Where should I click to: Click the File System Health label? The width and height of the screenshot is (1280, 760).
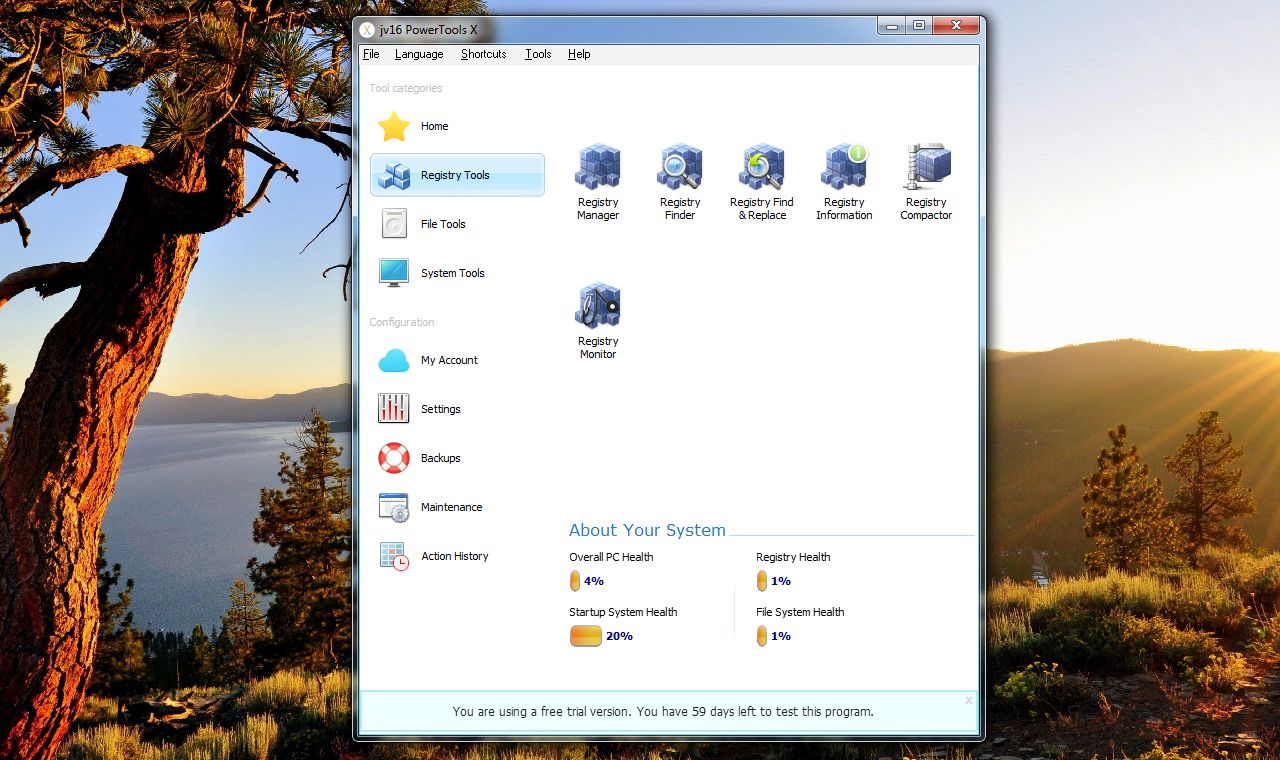[800, 612]
